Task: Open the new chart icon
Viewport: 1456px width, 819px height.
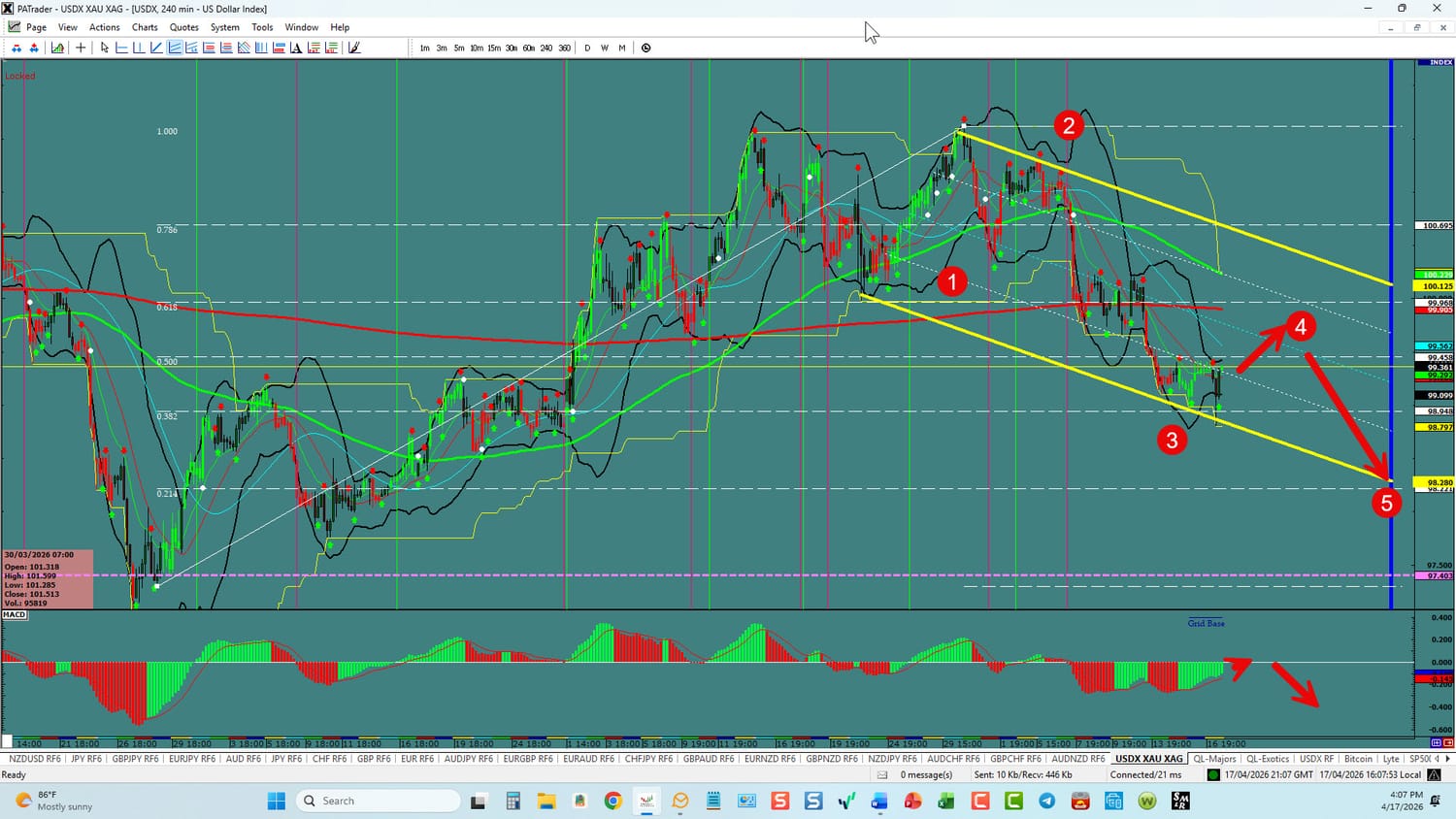Action: [58, 48]
